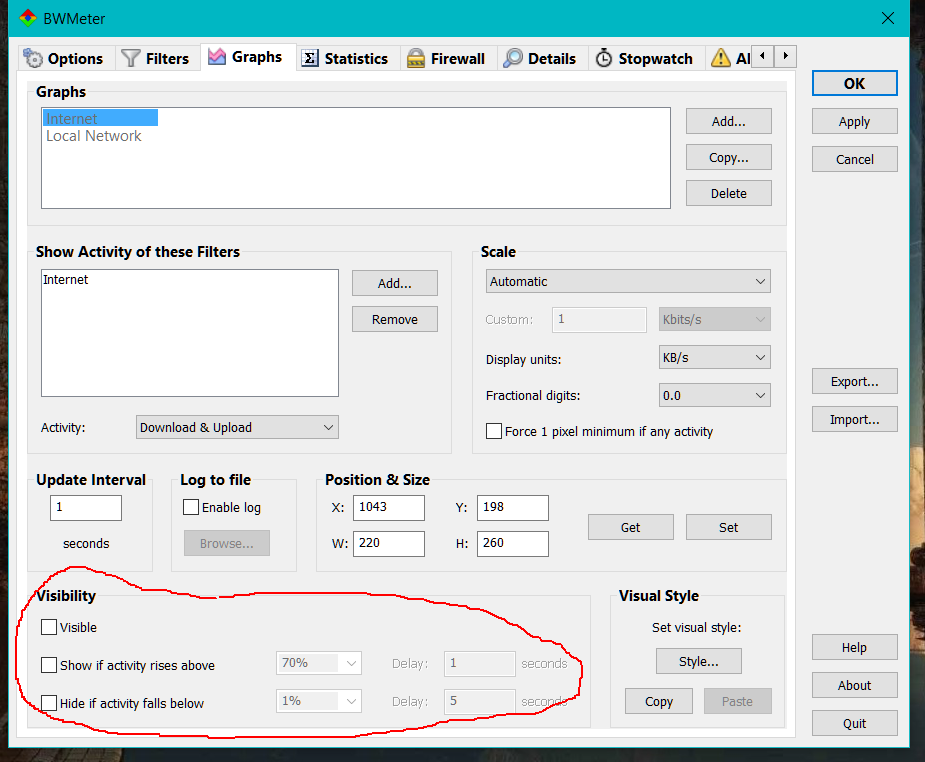This screenshot has height=762, width=925.
Task: Click the warning triangle icon on Alerts tab
Action: pos(721,58)
